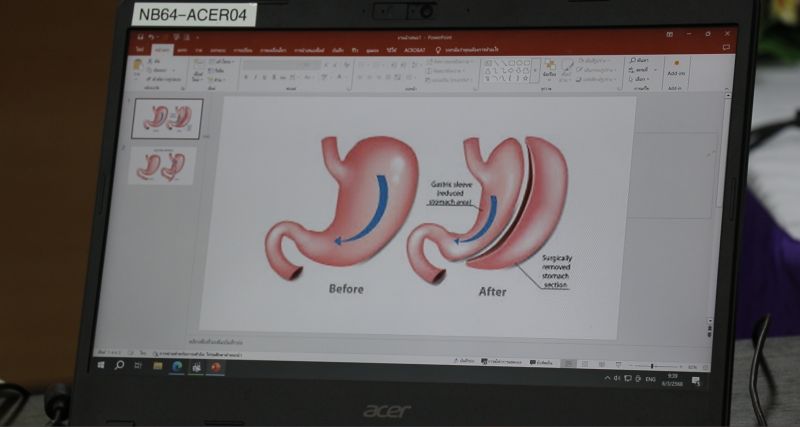Use the Format Painter brush

click(164, 80)
